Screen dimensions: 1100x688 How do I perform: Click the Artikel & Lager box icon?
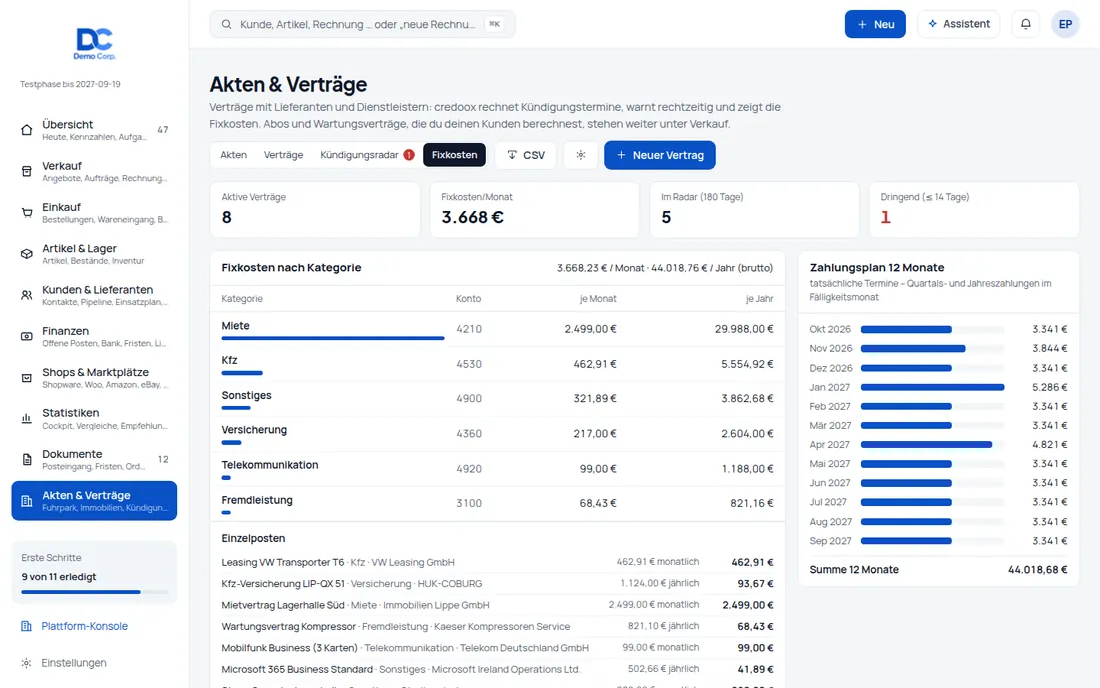[x=27, y=254]
